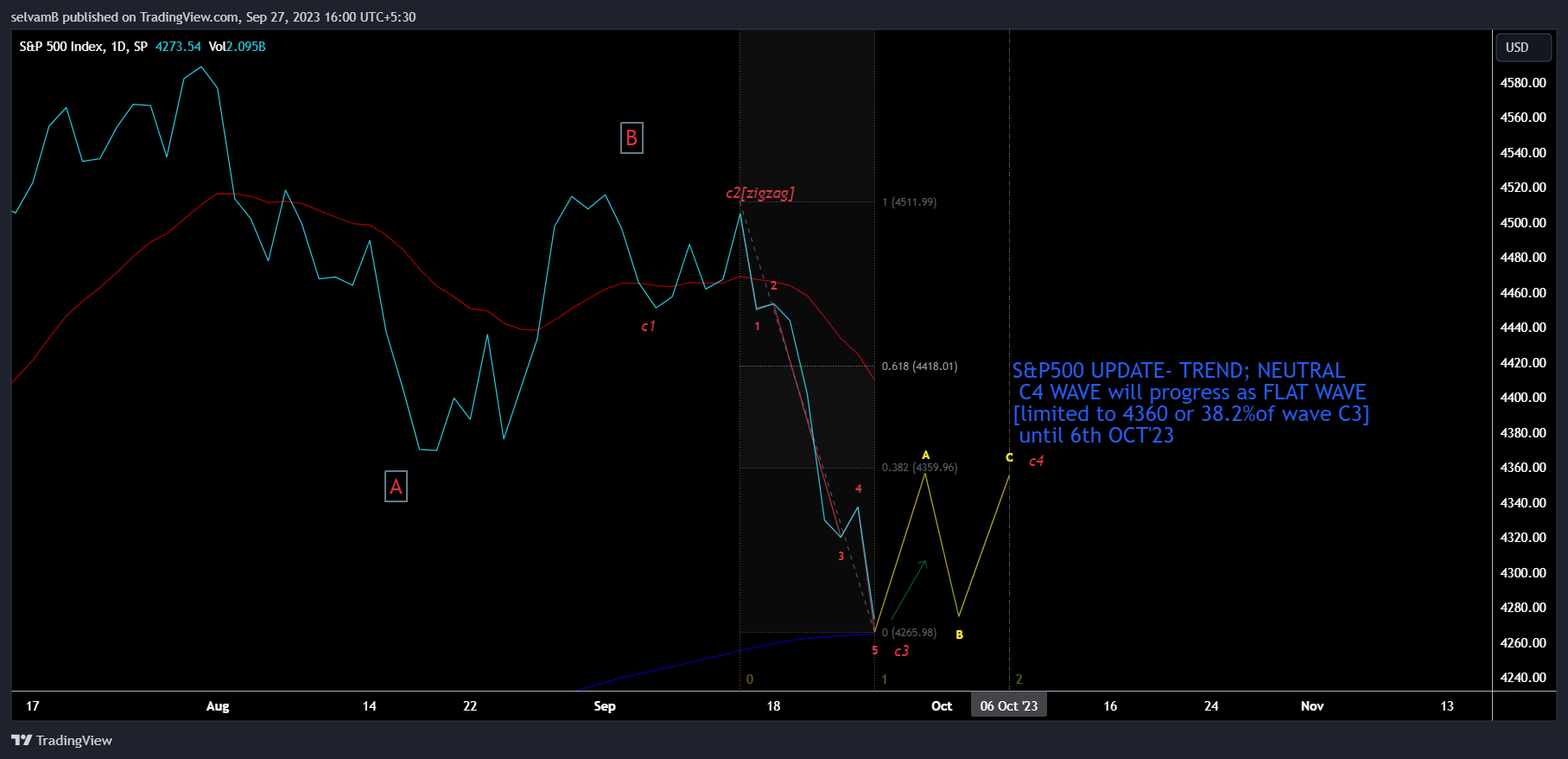Click the 4580.00 price axis label
The height and width of the screenshot is (759, 1568).
pyautogui.click(x=1523, y=83)
